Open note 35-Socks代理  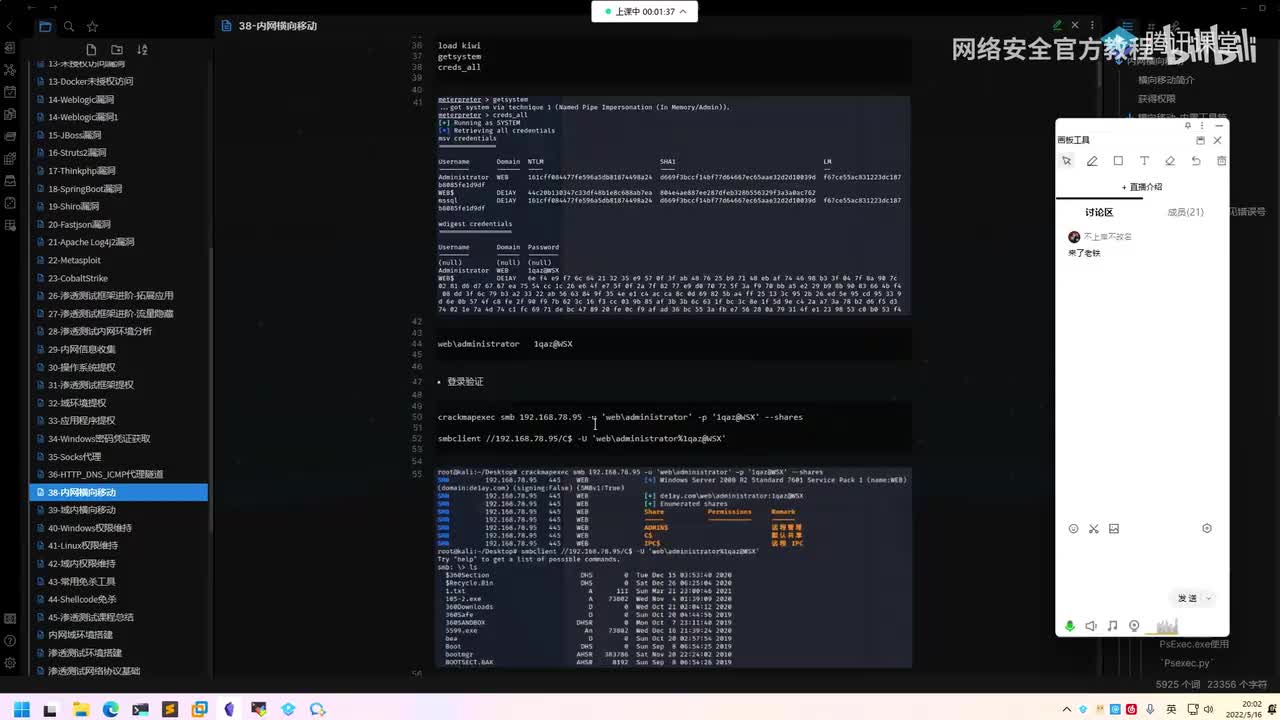click(x=75, y=456)
